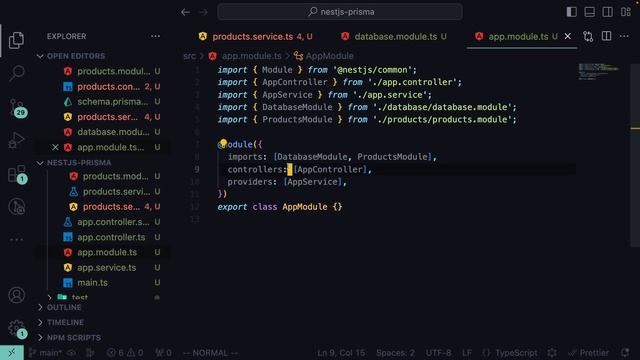Open products.servi... spec file in tree
This screenshot has width=640, height=360.
tap(116, 191)
